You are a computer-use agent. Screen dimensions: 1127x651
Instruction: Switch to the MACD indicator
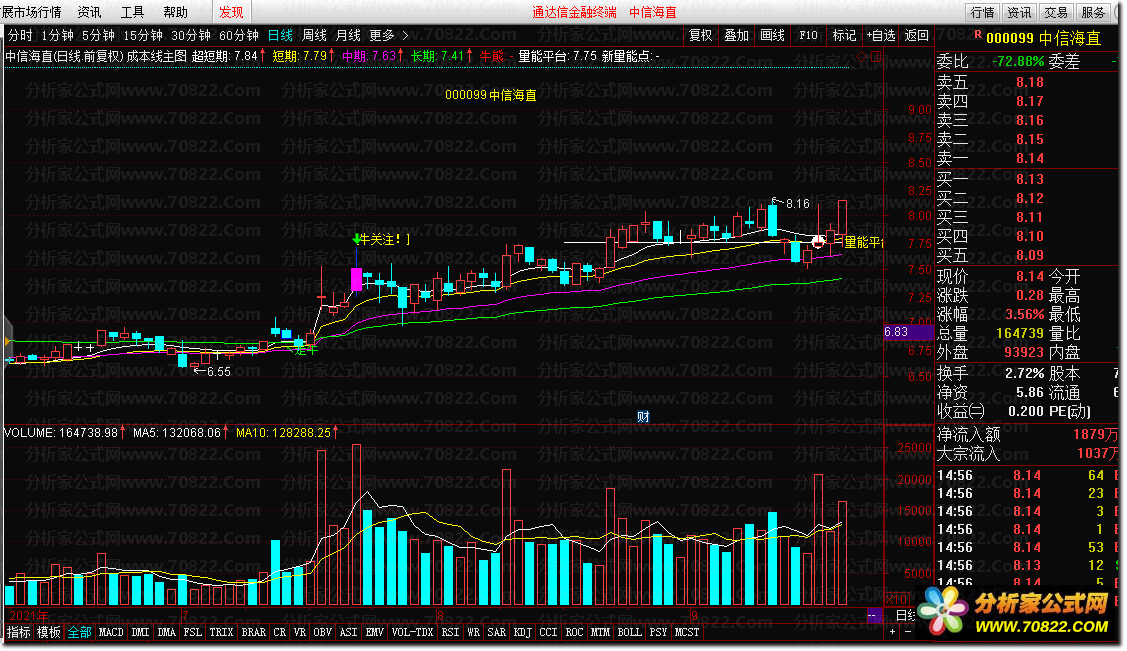pyautogui.click(x=111, y=632)
